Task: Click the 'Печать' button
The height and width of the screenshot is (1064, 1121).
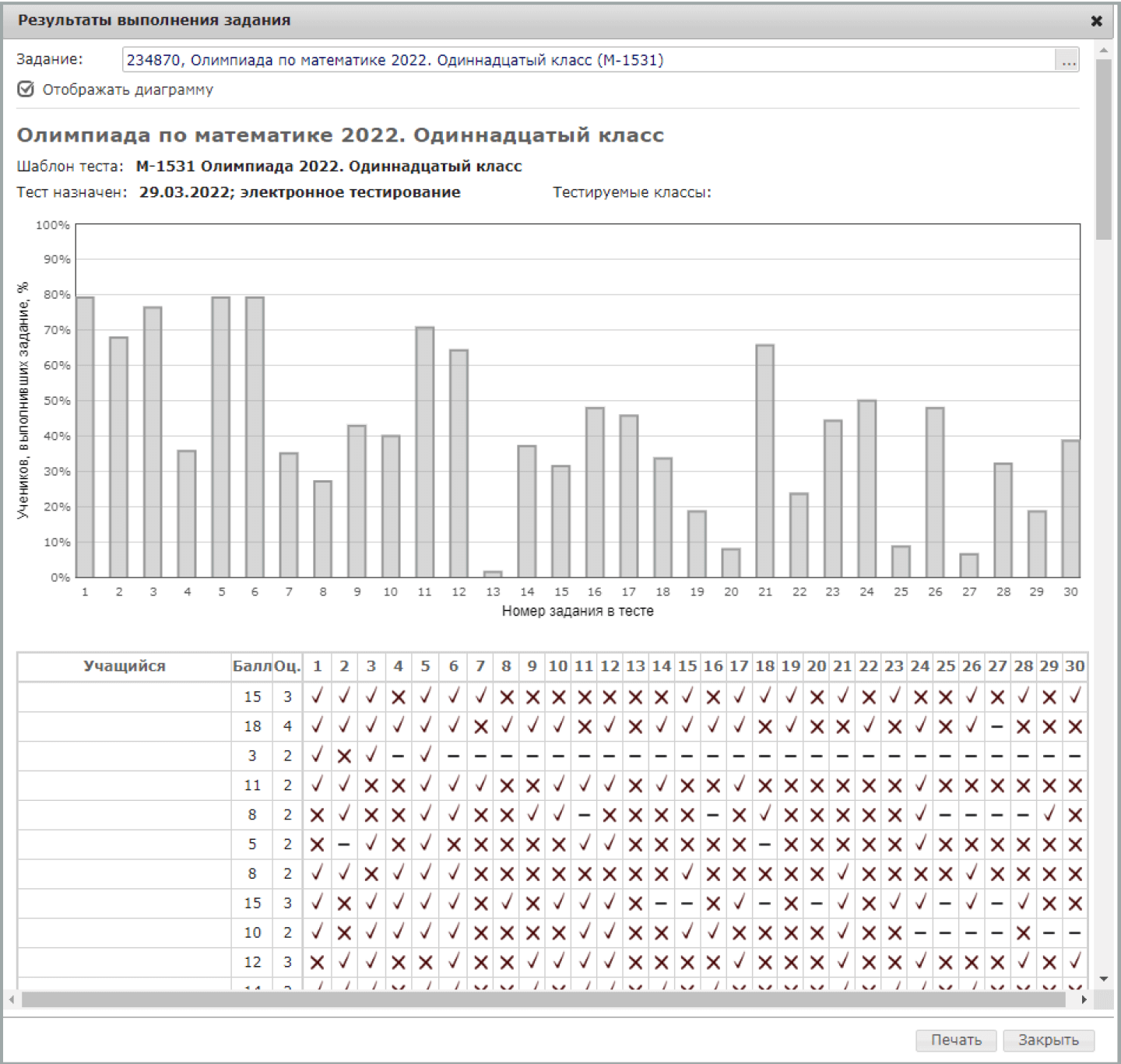Action: pyautogui.click(x=957, y=1040)
